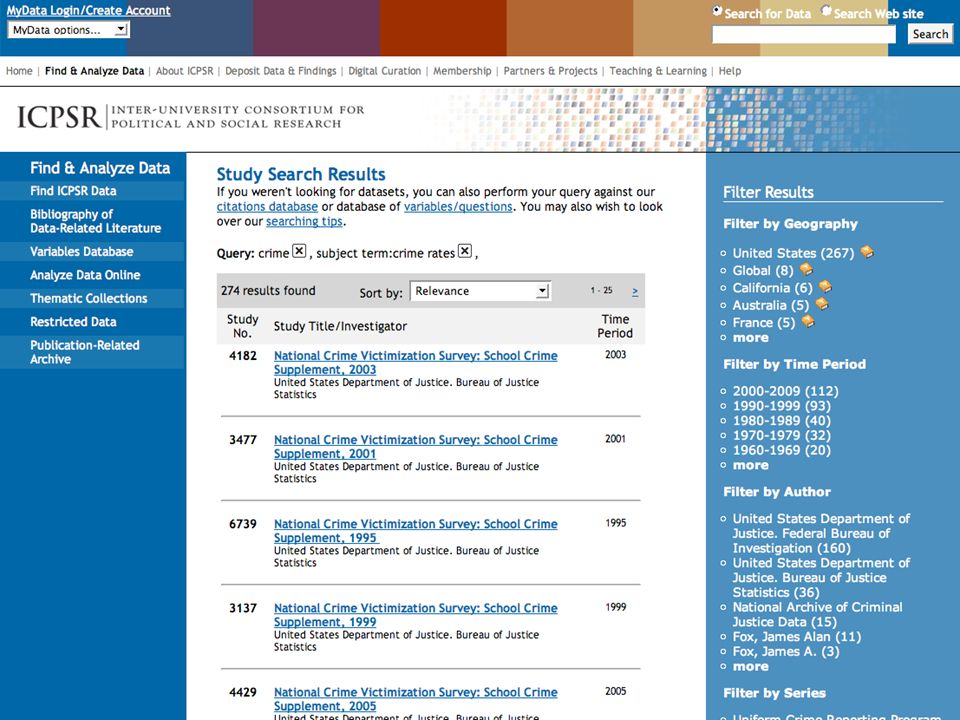
Task: Filter by Australia (5)
Action: click(771, 305)
